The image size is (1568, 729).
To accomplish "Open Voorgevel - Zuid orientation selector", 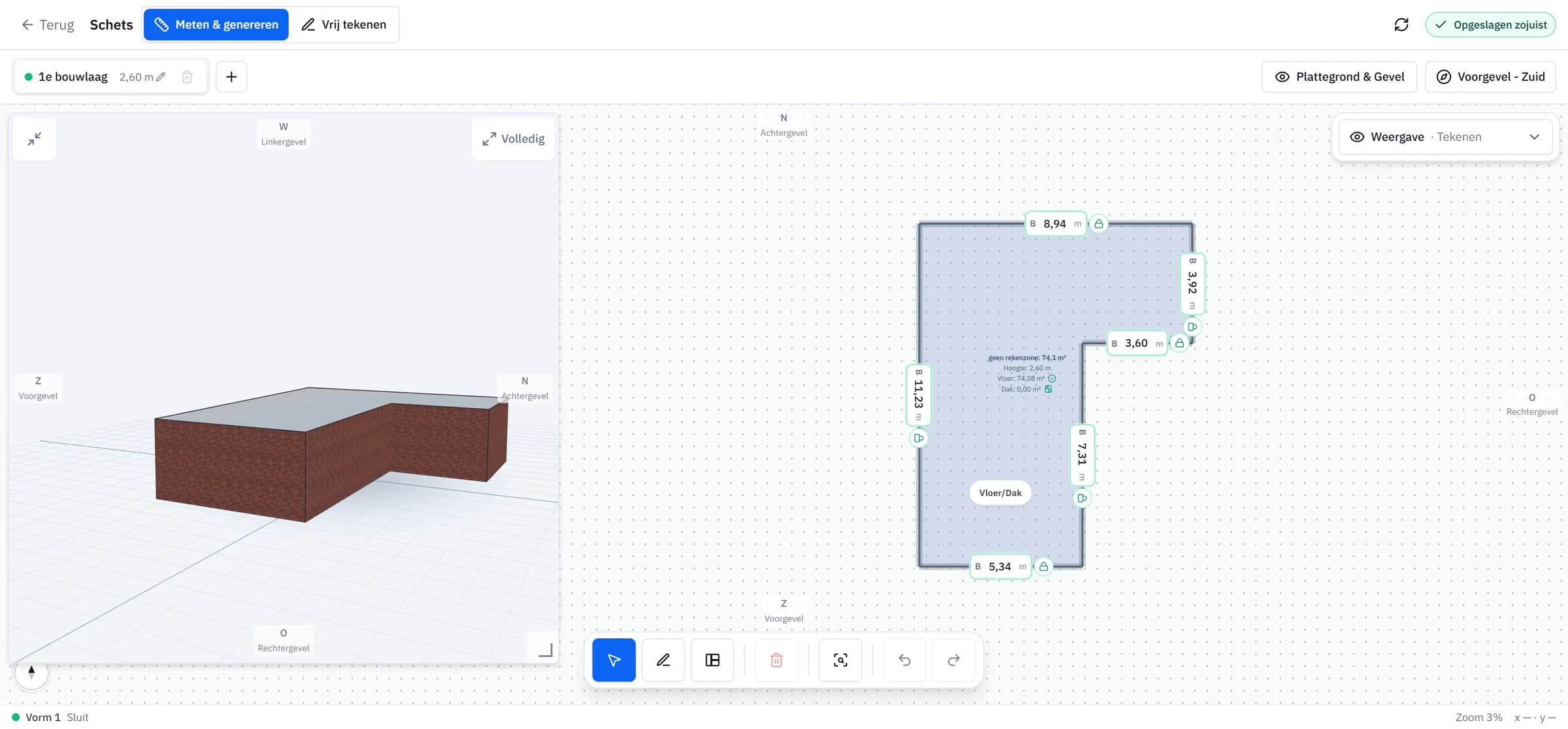I will click(x=1490, y=77).
